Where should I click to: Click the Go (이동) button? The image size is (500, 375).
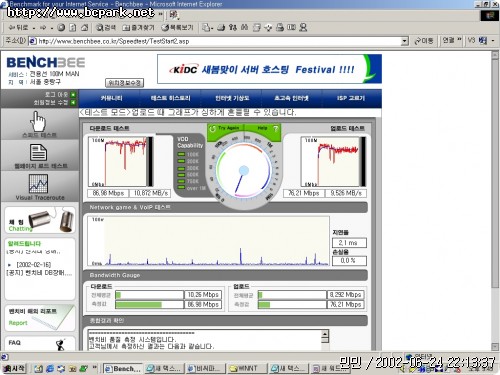tap(423, 41)
